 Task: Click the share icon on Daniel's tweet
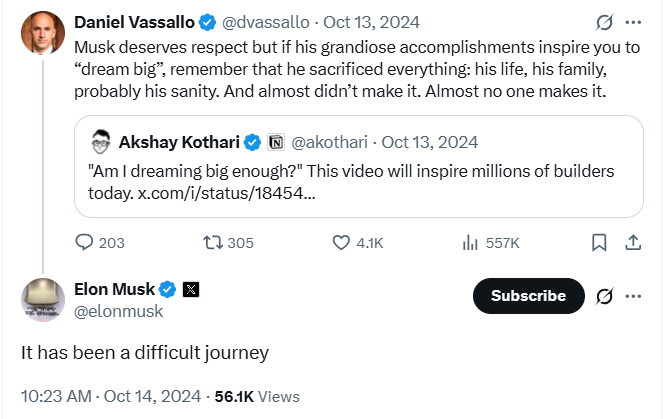click(632, 242)
